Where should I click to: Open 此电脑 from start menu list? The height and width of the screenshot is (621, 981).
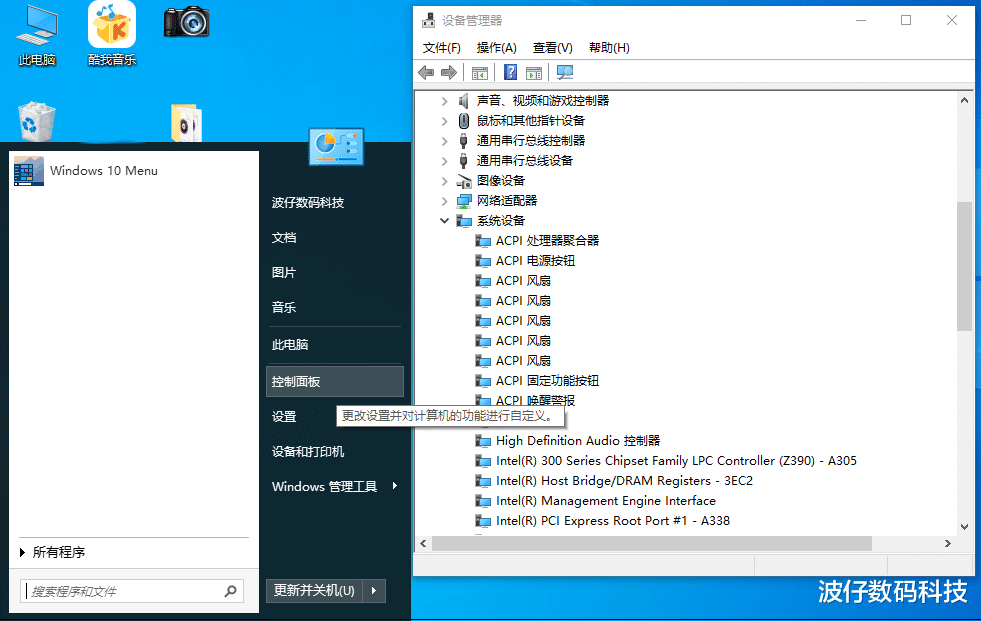290,345
